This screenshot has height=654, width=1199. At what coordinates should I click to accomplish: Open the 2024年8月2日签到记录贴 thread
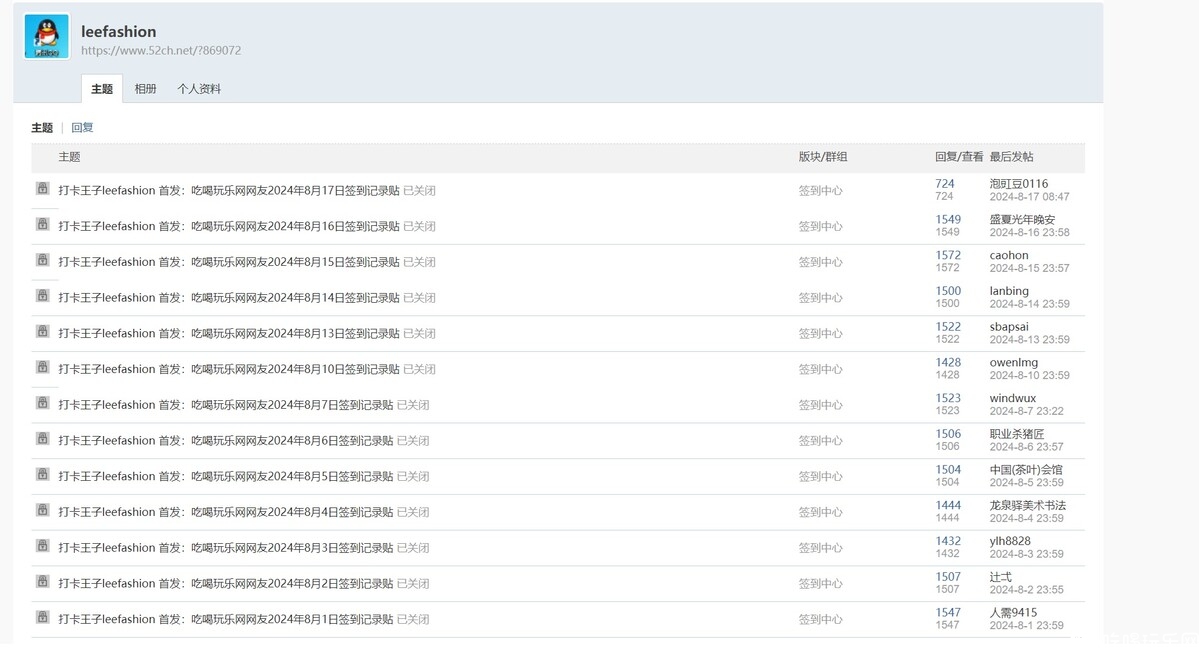point(226,583)
